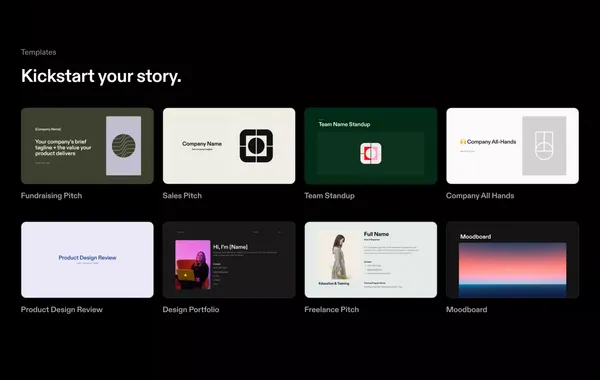Image resolution: width=600 pixels, height=380 pixels.
Task: Click the red-pink logo icon in Team Standup
Action: click(370, 153)
